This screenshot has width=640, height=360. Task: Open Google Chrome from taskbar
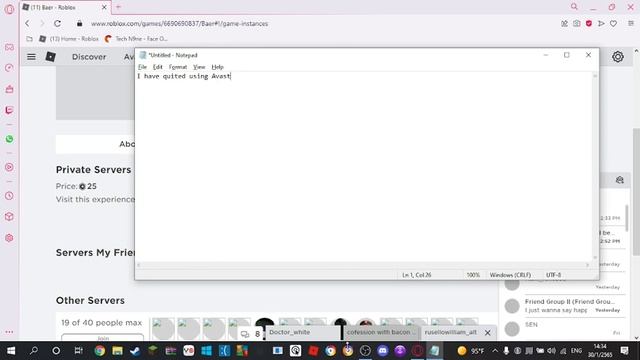(x=100, y=351)
